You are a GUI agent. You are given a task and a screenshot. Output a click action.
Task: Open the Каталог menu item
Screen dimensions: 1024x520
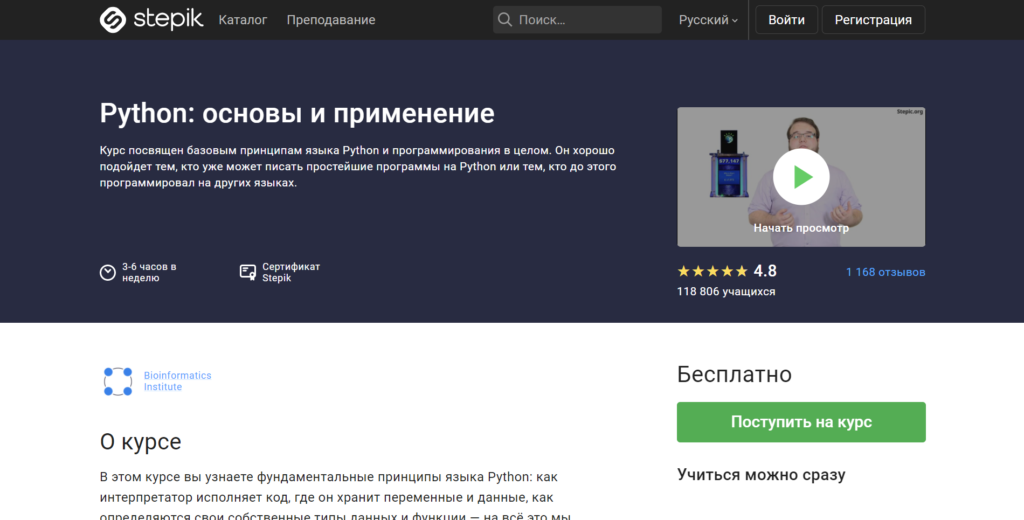pyautogui.click(x=243, y=20)
